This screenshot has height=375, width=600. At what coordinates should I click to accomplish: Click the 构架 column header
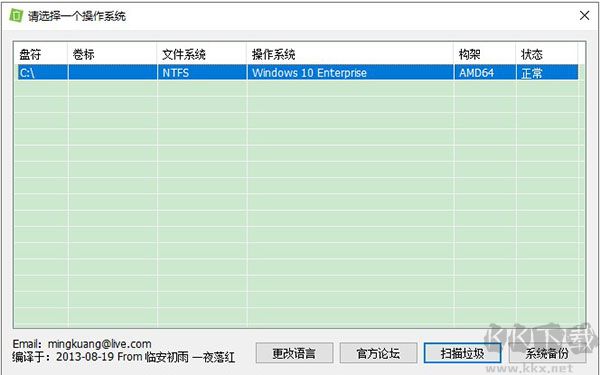click(484, 54)
